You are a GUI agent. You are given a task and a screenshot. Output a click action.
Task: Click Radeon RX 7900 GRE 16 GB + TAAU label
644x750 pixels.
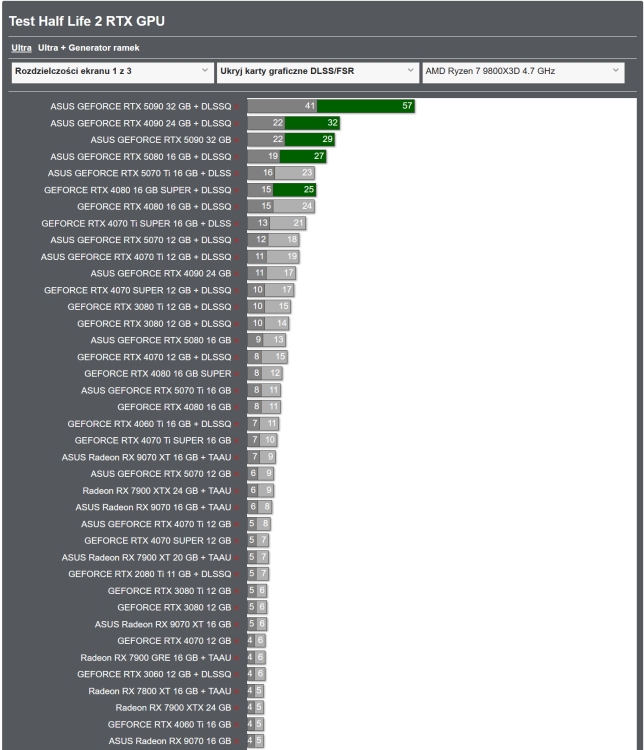[x=156, y=658]
